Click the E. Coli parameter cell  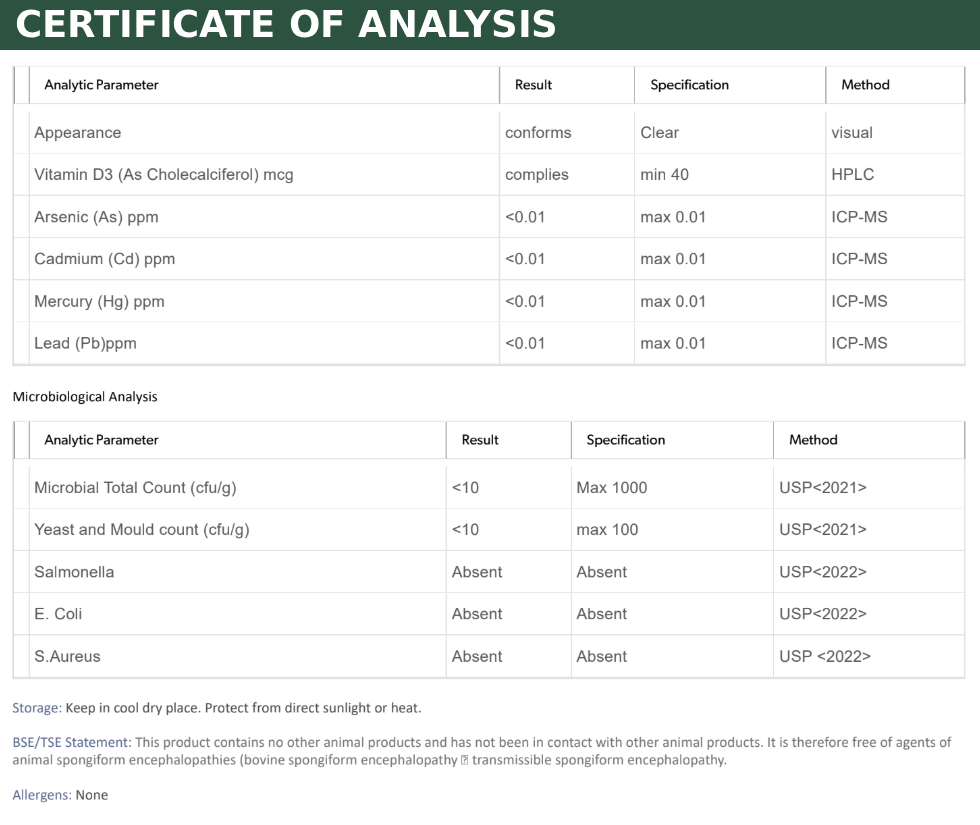click(58, 614)
